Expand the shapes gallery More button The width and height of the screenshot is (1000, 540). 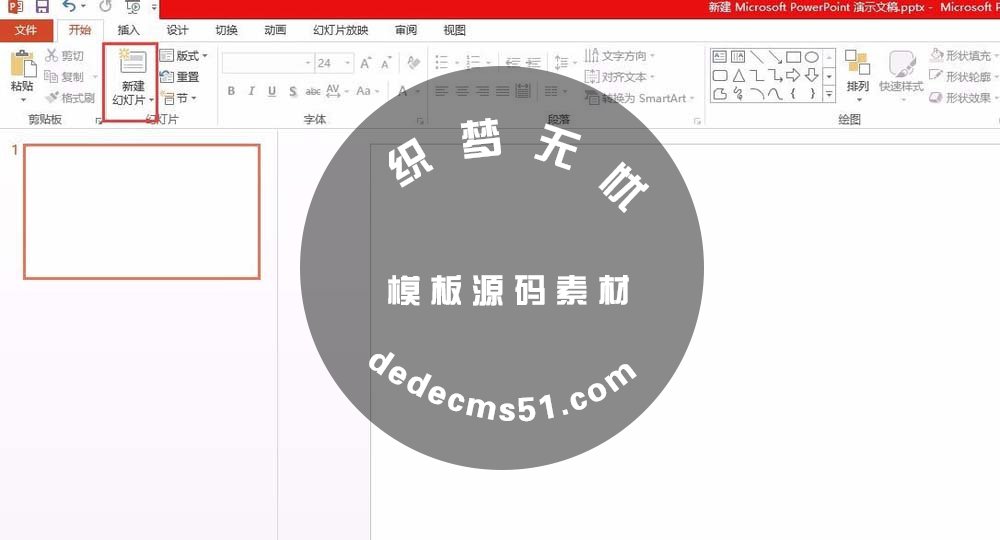point(829,94)
